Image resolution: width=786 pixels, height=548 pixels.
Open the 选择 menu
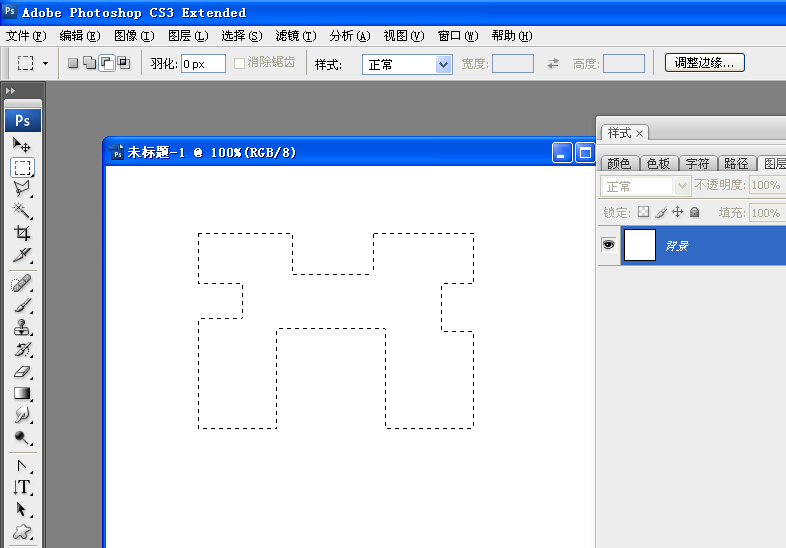[242, 36]
